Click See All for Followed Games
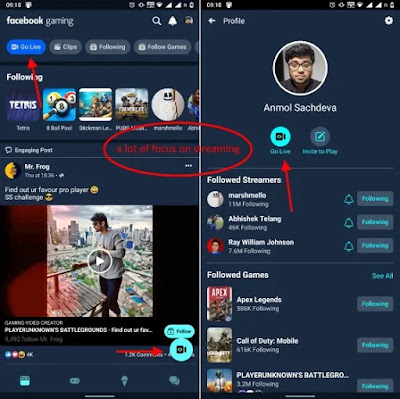Image resolution: width=400 pixels, height=399 pixels. 383,276
